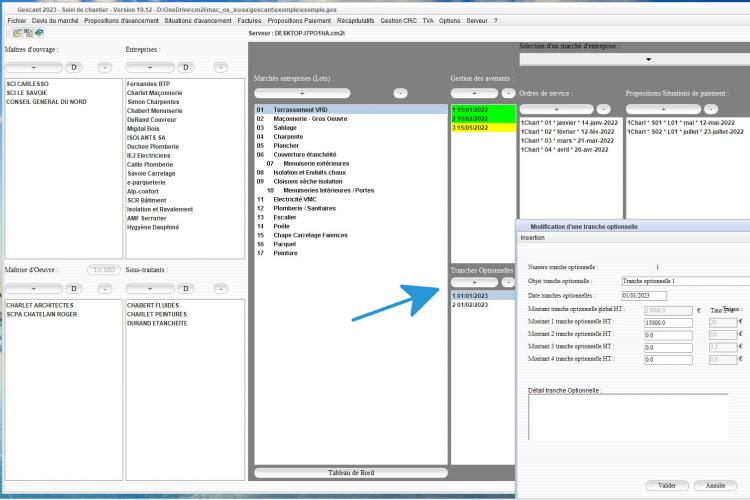Add a new Entreprise with the + button
Screen dimensions: 750x500
(x=150, y=67)
